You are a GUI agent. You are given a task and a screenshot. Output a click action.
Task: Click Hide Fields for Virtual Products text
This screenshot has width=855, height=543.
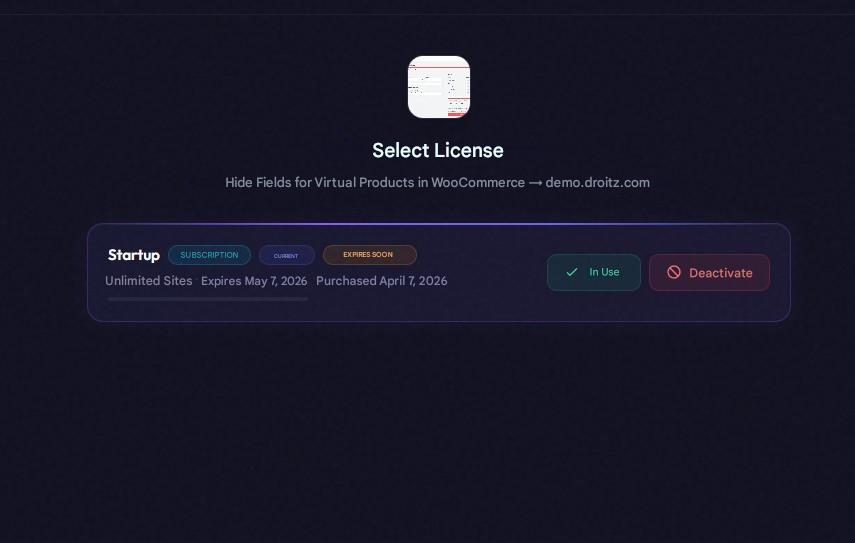pyautogui.click(x=320, y=183)
